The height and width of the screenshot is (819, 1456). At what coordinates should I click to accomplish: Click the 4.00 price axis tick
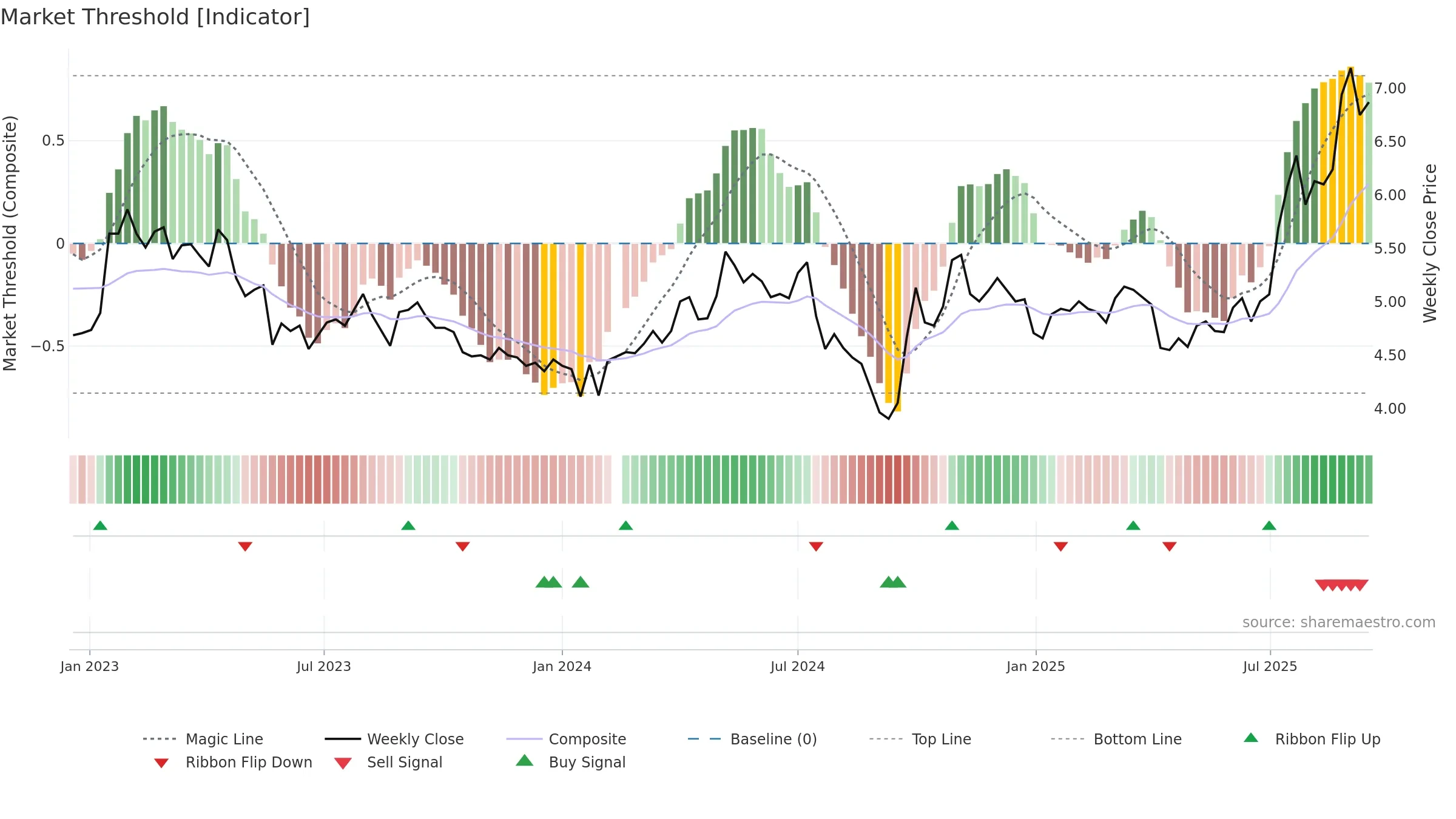[1390, 409]
